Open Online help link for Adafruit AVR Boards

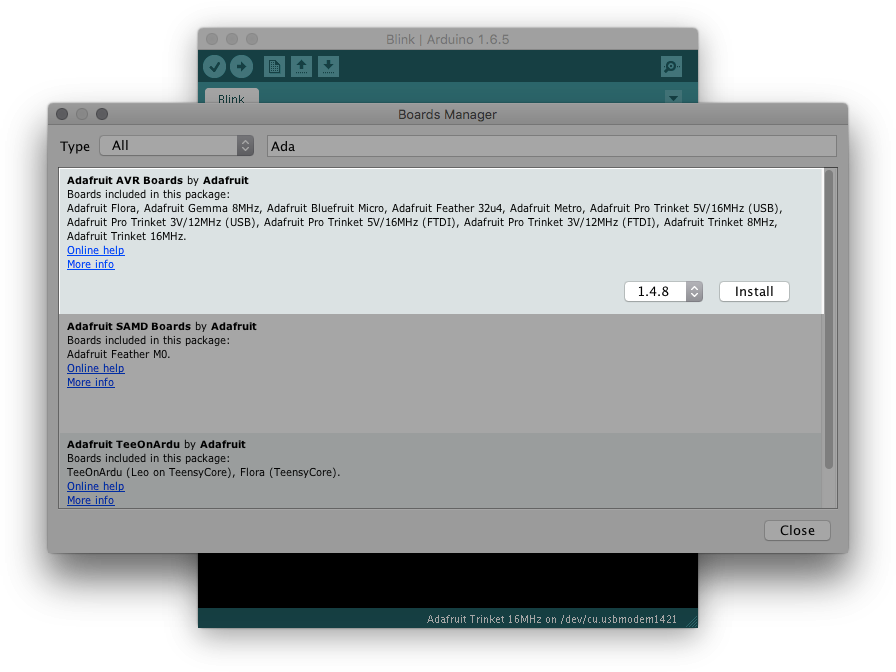click(95, 250)
